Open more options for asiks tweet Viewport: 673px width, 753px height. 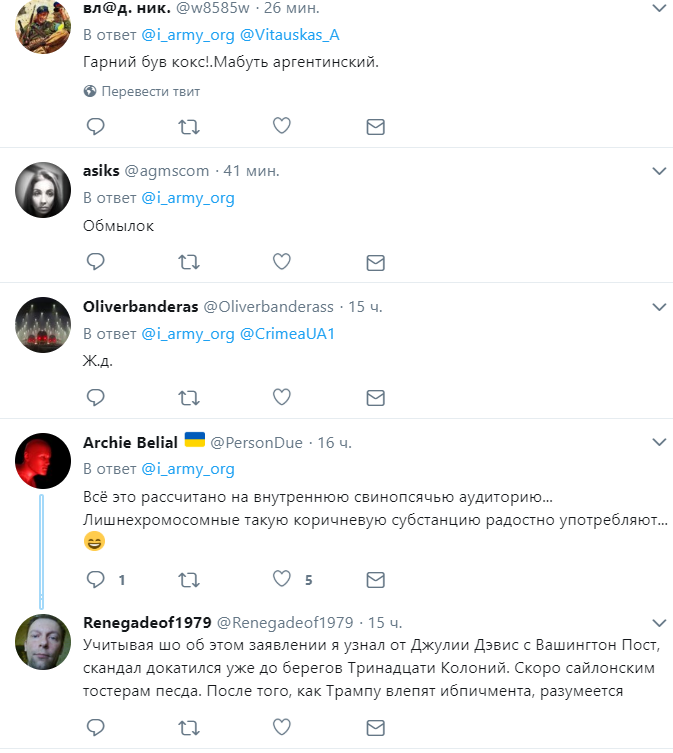[659, 171]
